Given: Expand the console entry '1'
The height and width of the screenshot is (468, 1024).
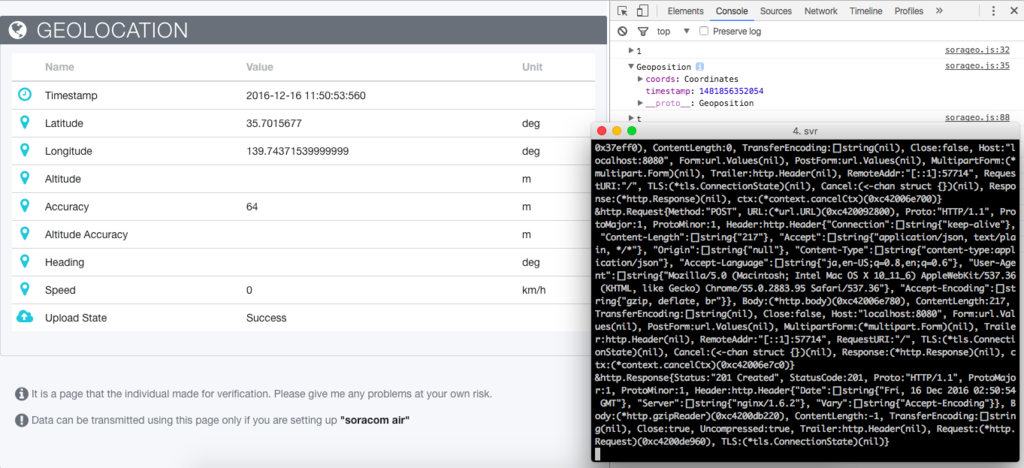Looking at the screenshot, I should pyautogui.click(x=631, y=50).
